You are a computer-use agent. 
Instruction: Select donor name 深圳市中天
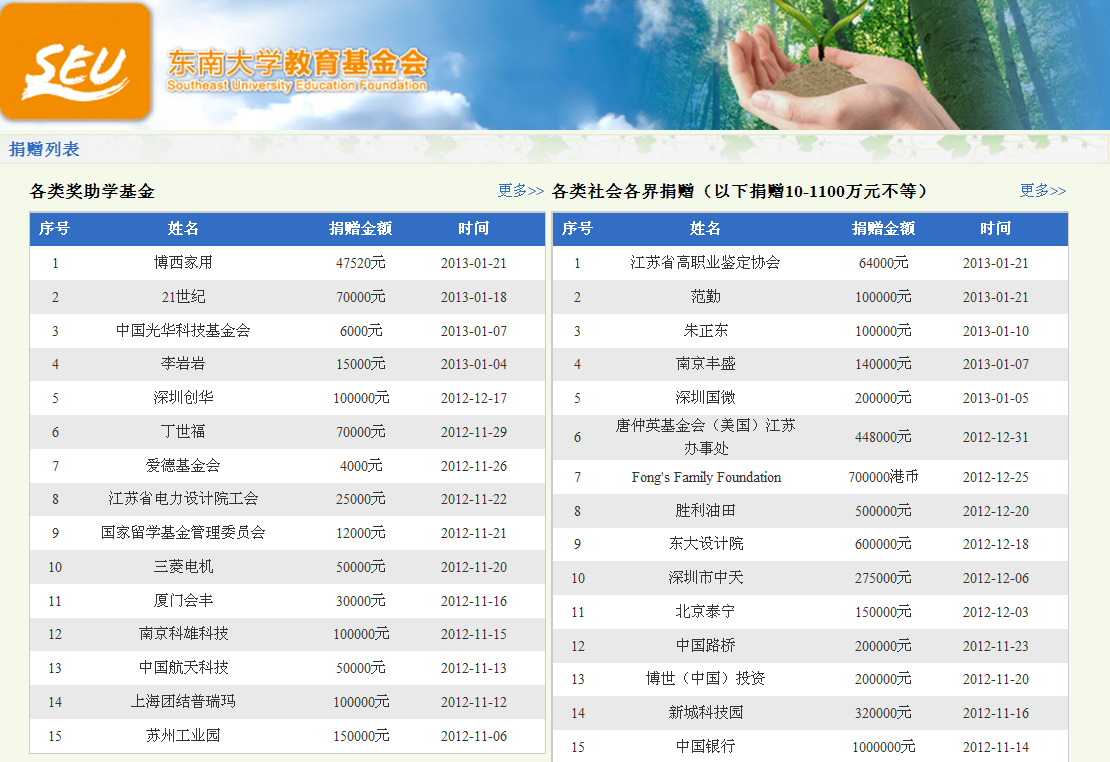[x=706, y=578]
